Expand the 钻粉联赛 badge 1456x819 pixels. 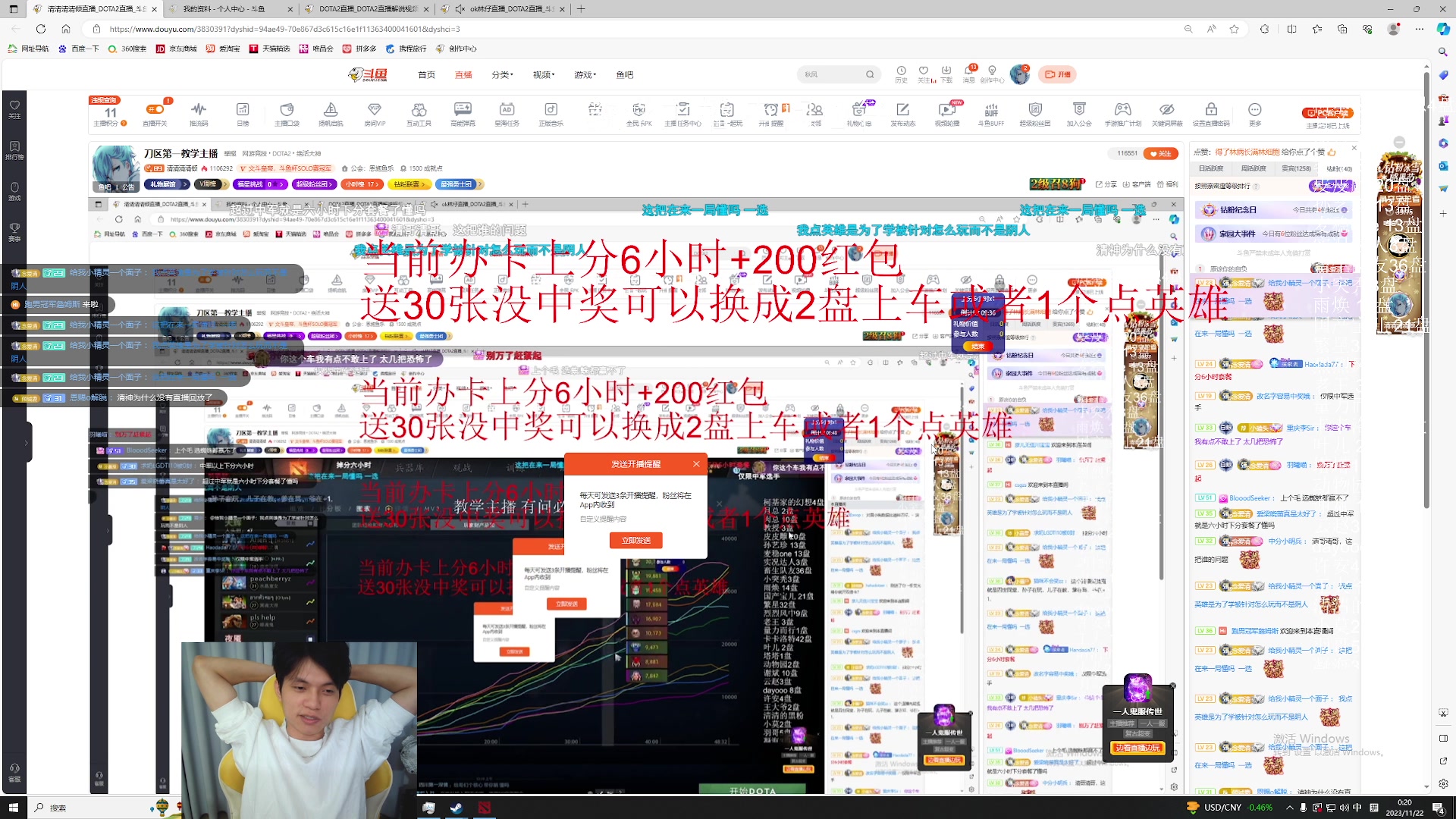coord(409,184)
